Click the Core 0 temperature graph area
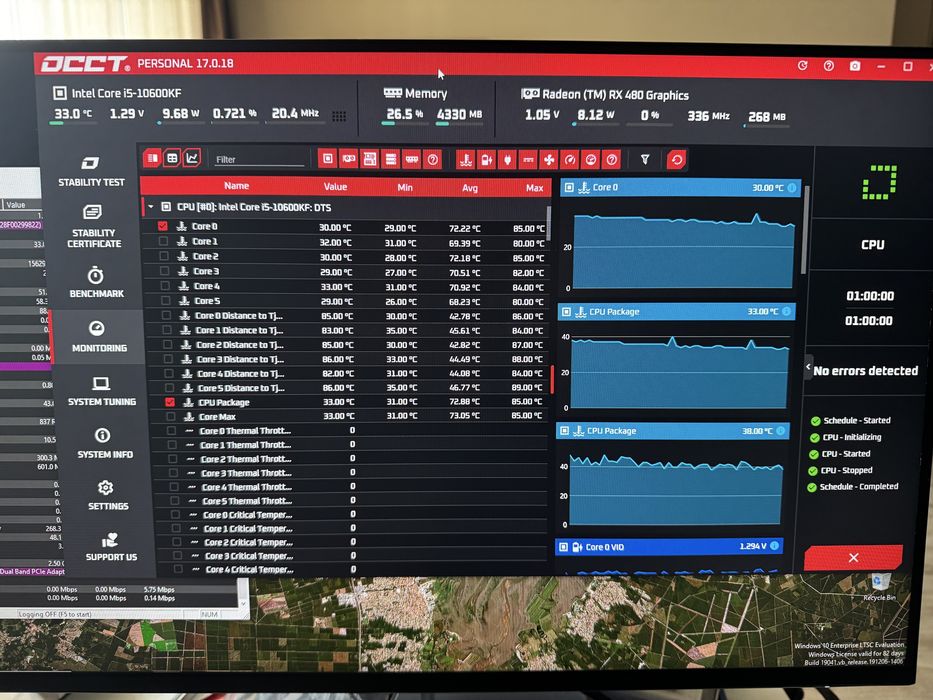Screen dimensions: 933x700 pos(683,251)
